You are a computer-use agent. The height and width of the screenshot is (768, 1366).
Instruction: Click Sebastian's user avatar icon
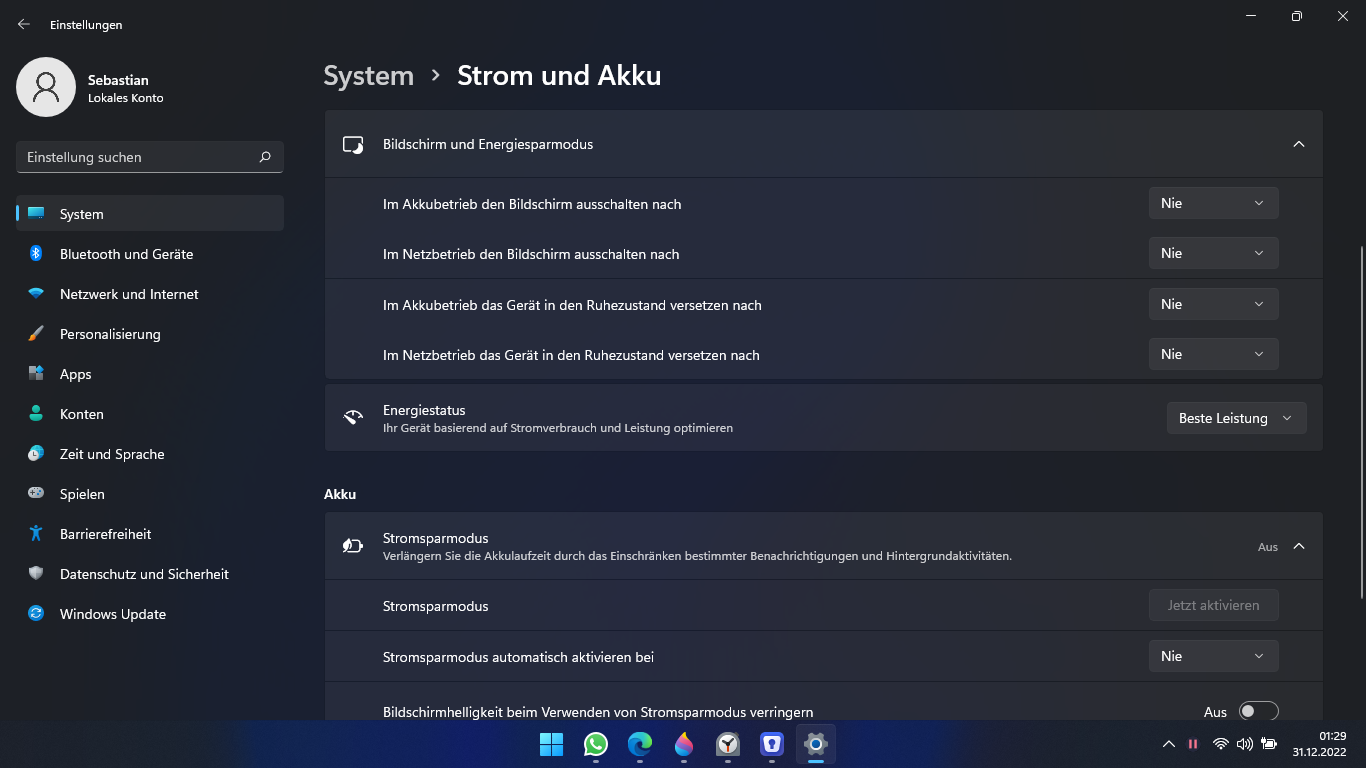(x=46, y=87)
